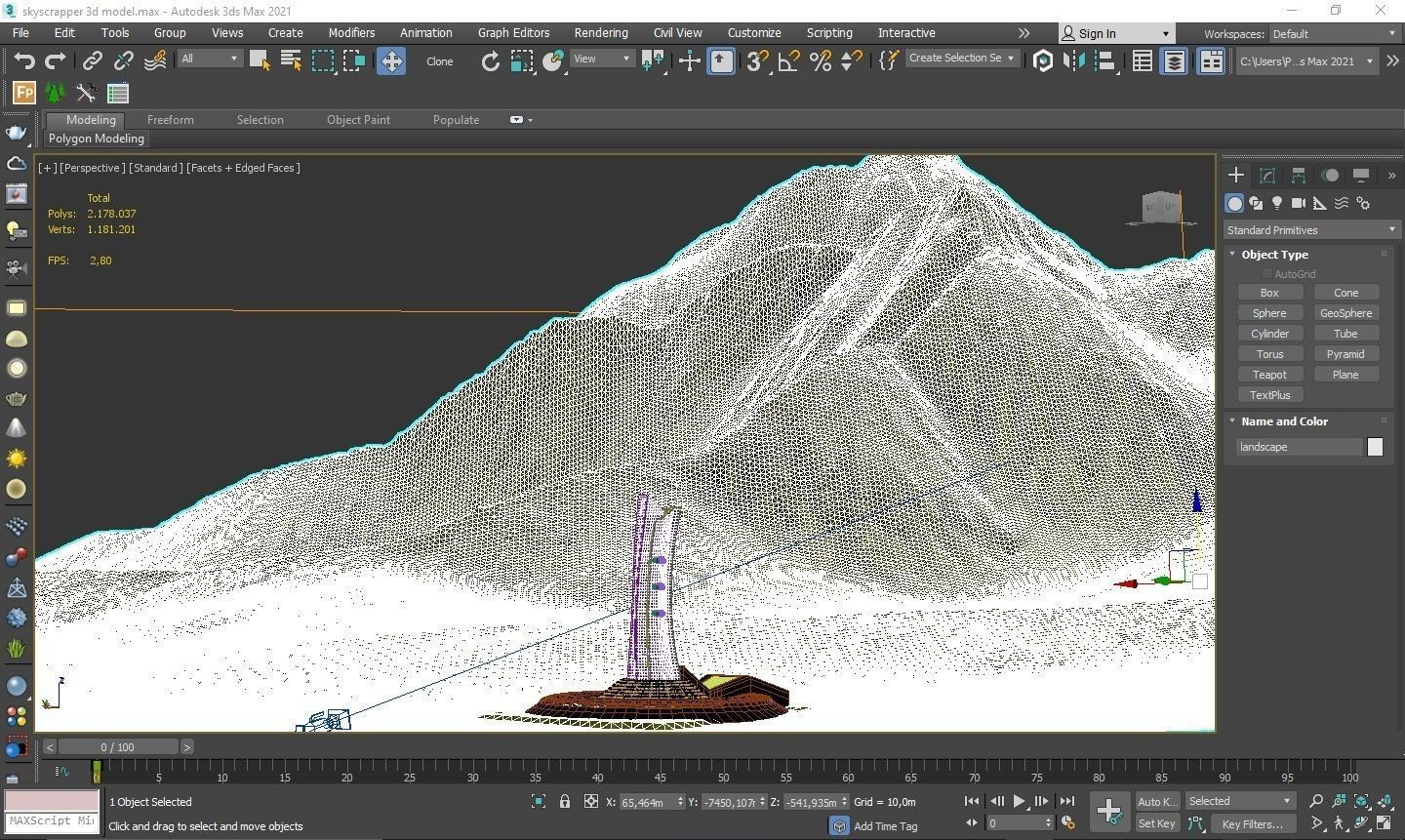The height and width of the screenshot is (840, 1405).
Task: Open the Rendering menu
Action: tap(601, 32)
